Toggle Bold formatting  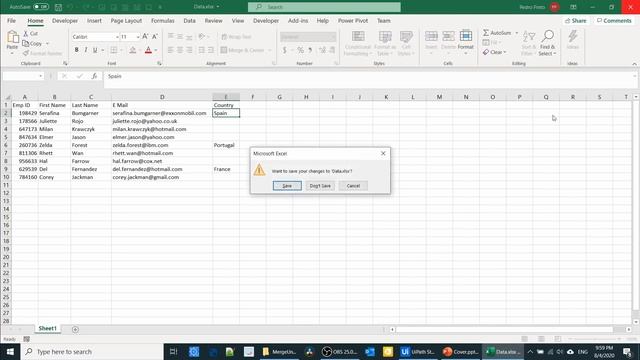point(76,50)
